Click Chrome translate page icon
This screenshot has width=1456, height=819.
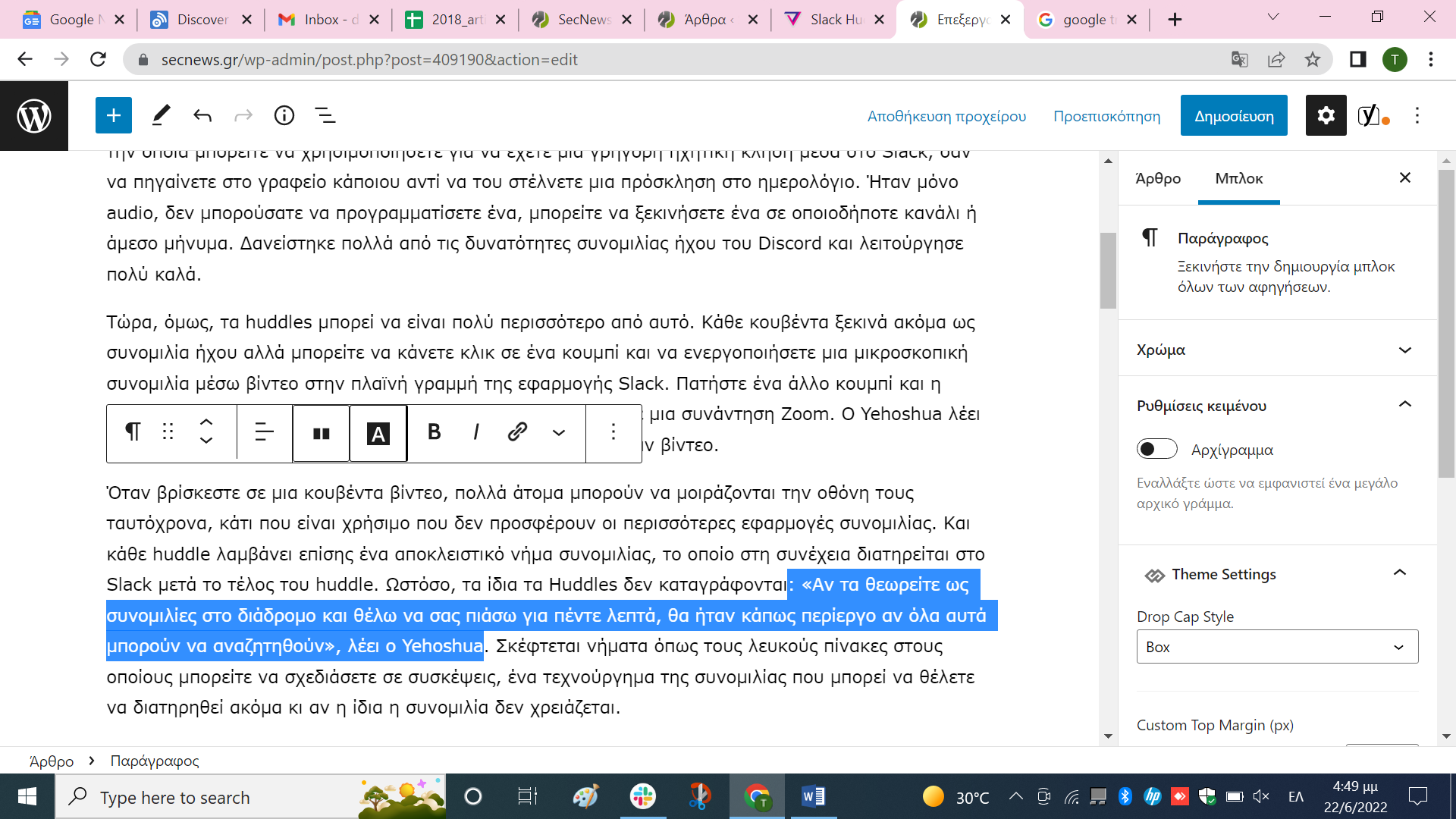tap(1240, 59)
